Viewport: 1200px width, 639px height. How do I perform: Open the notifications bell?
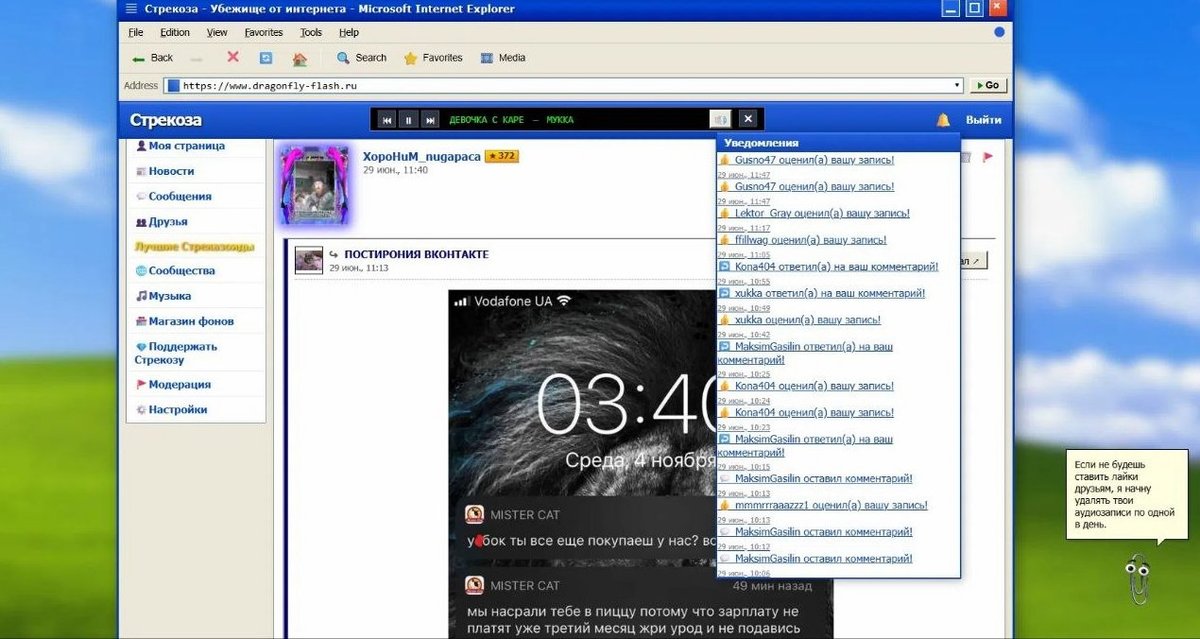[943, 120]
